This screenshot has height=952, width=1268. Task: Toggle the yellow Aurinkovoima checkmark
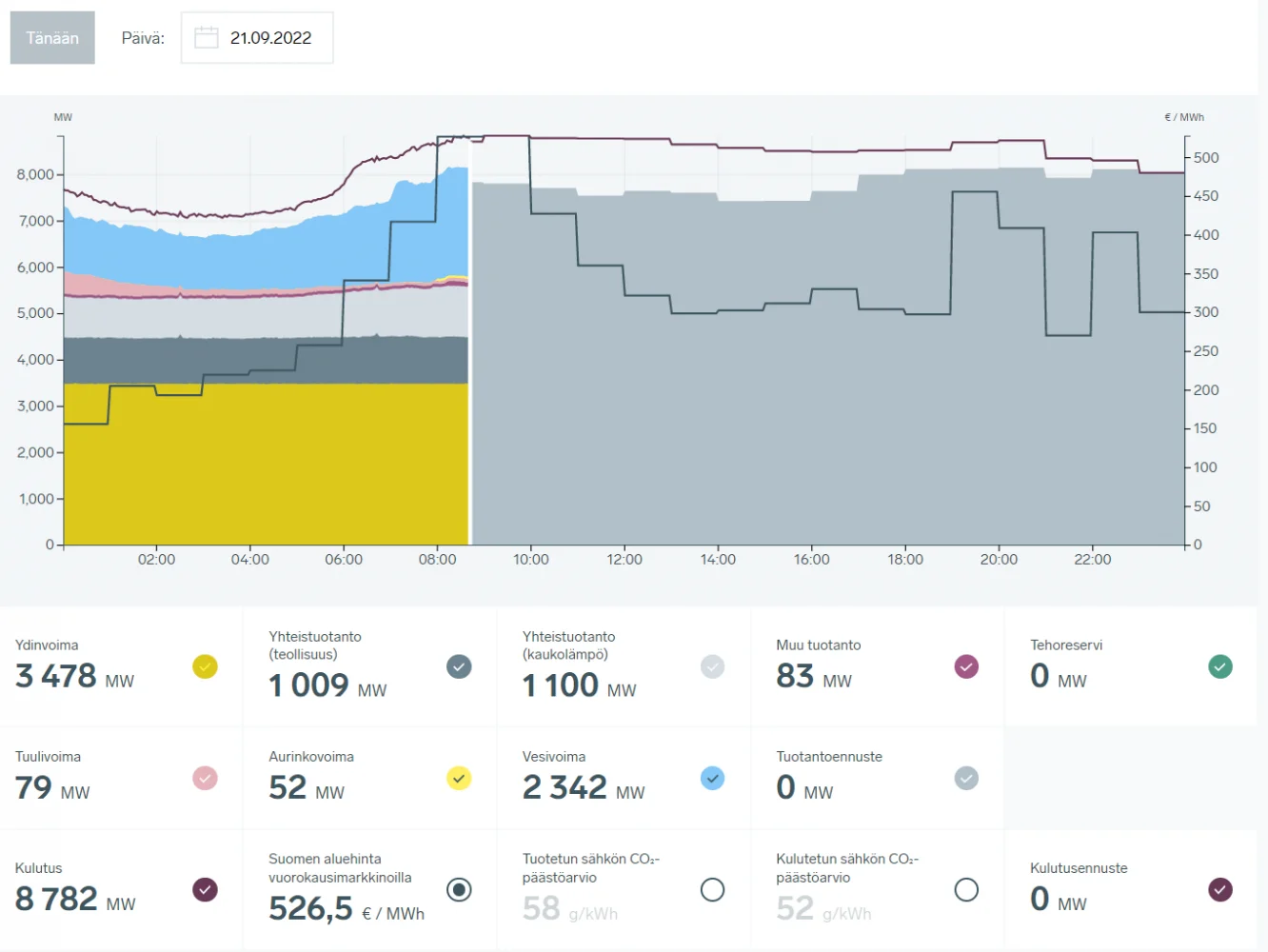[x=459, y=778]
